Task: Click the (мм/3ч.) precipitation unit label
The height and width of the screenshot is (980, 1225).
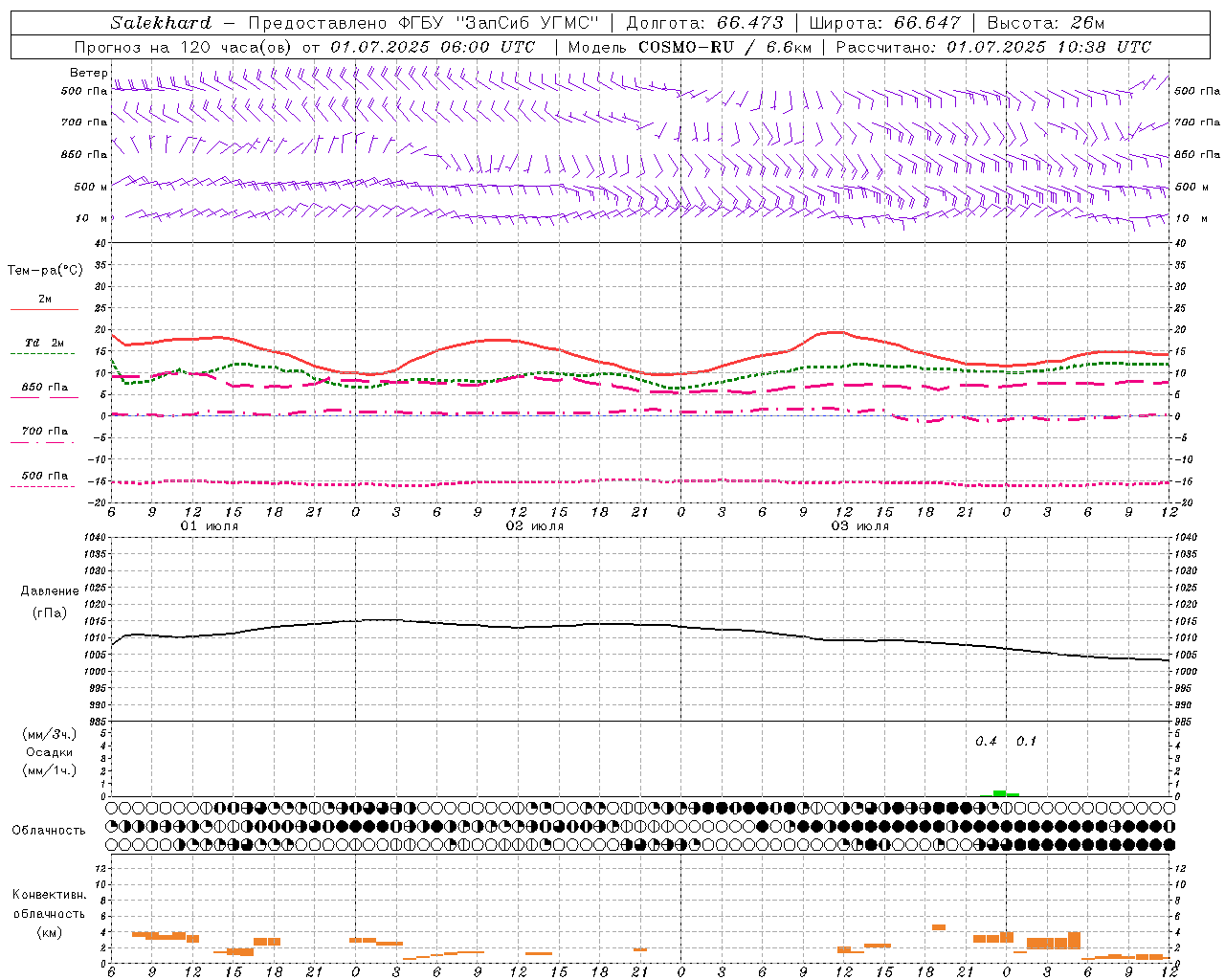Action: pos(50,734)
